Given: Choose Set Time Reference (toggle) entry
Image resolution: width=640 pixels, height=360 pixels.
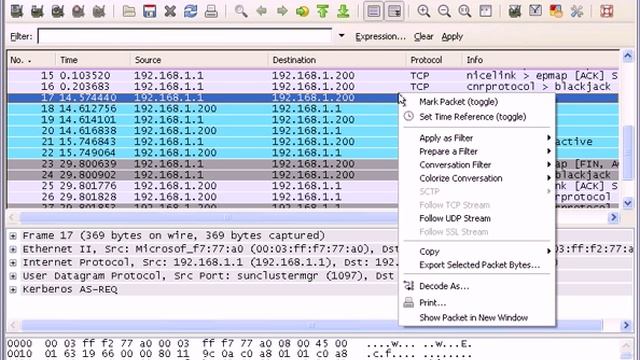Looking at the screenshot, I should 473,117.
